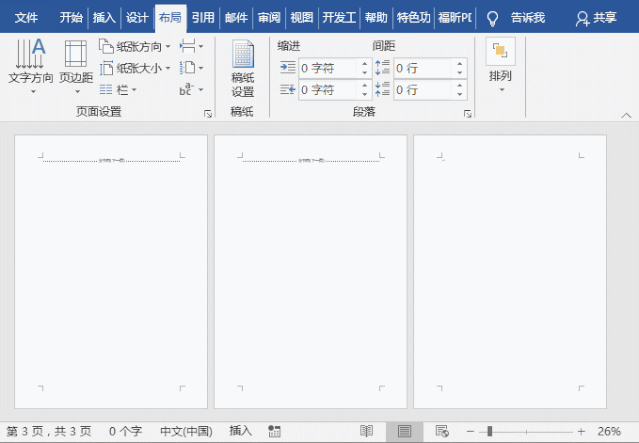Click the spacing before input field
Image resolution: width=639 pixels, height=443 pixels.
point(423,68)
